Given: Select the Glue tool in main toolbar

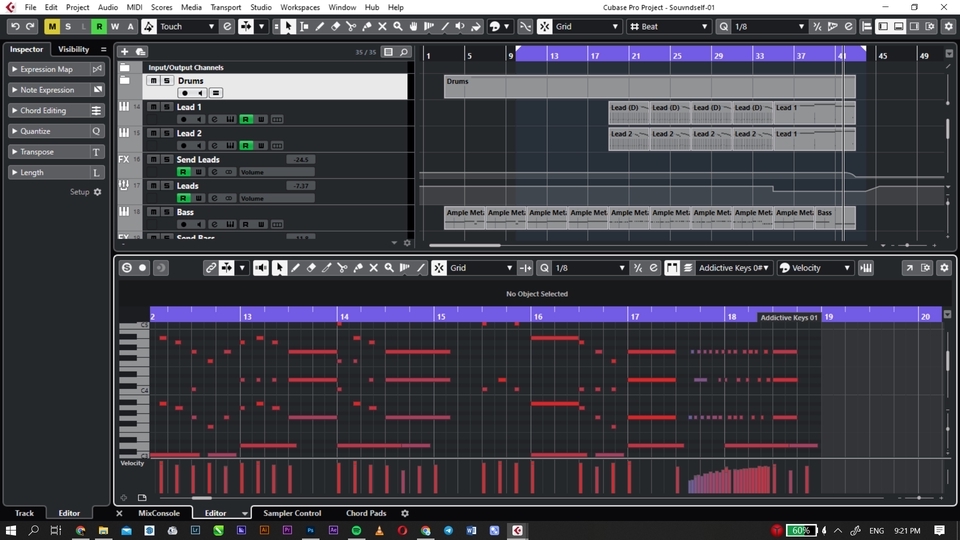Looking at the screenshot, I should [x=367, y=26].
